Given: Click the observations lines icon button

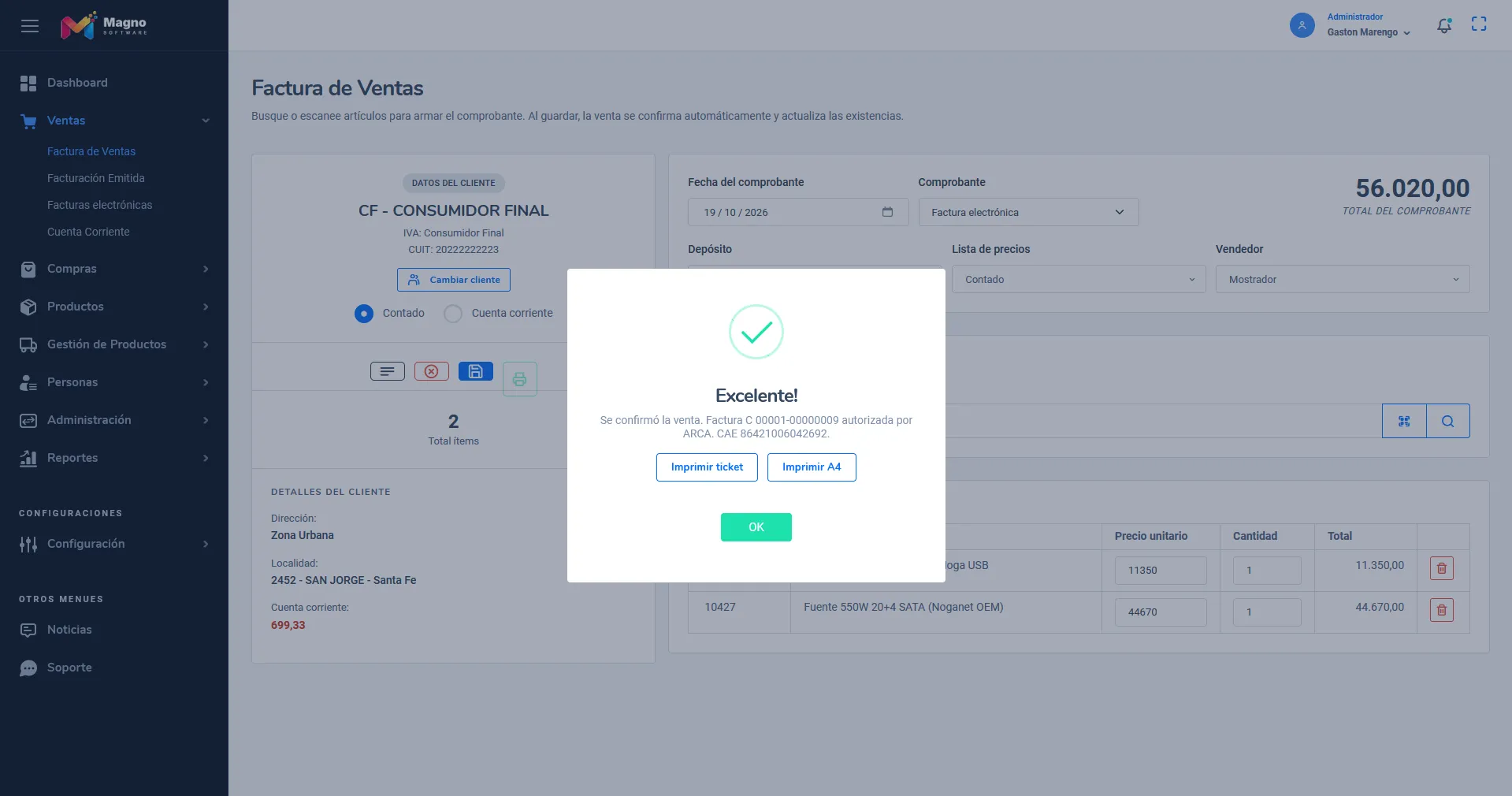Looking at the screenshot, I should point(388,371).
